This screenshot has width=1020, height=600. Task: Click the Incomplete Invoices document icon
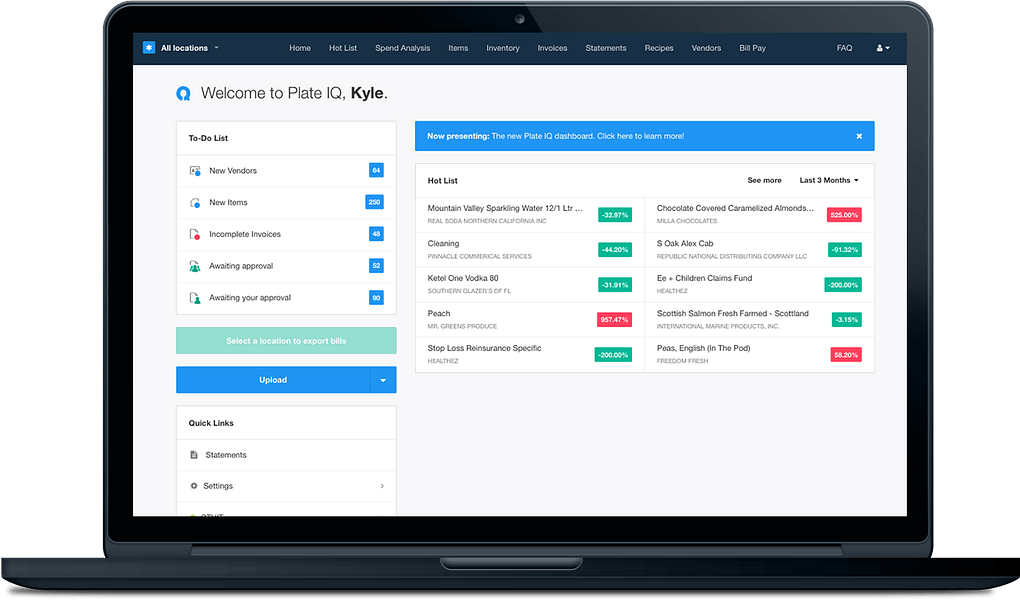(195, 234)
